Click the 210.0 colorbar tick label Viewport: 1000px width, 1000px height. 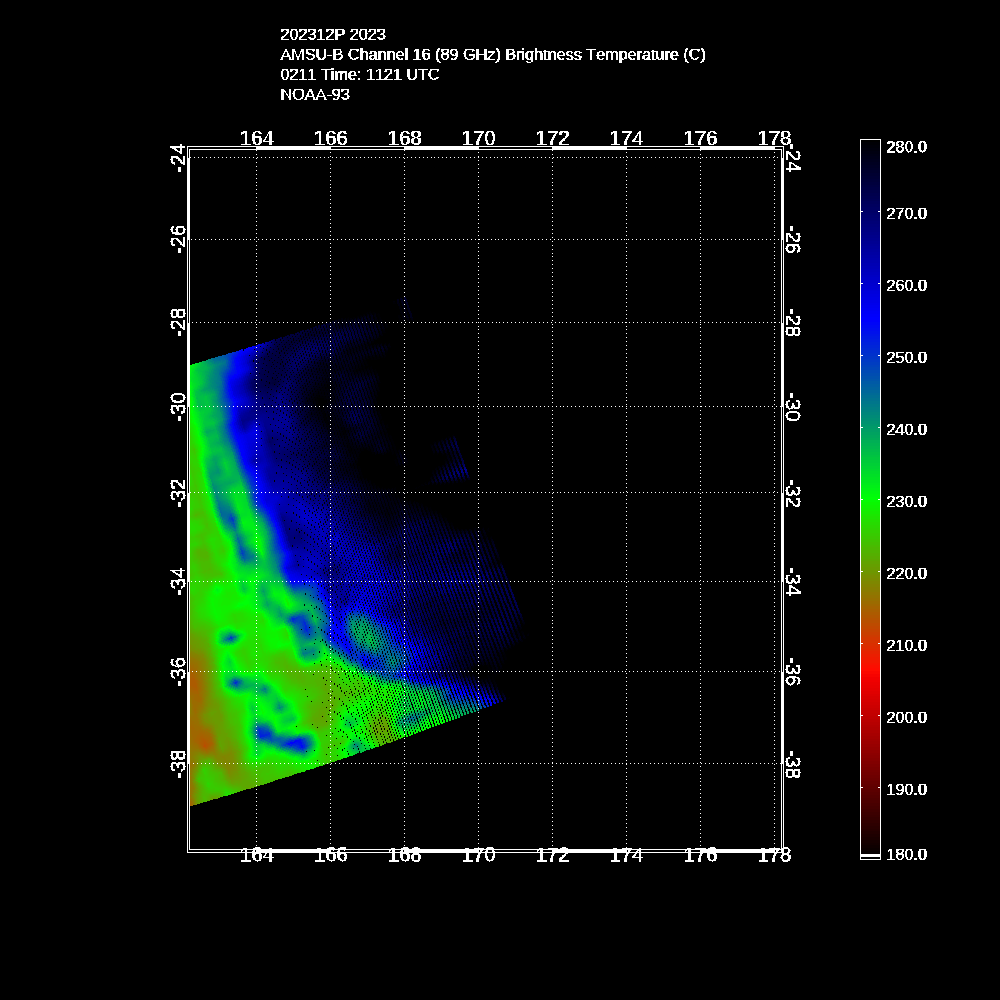[907, 645]
